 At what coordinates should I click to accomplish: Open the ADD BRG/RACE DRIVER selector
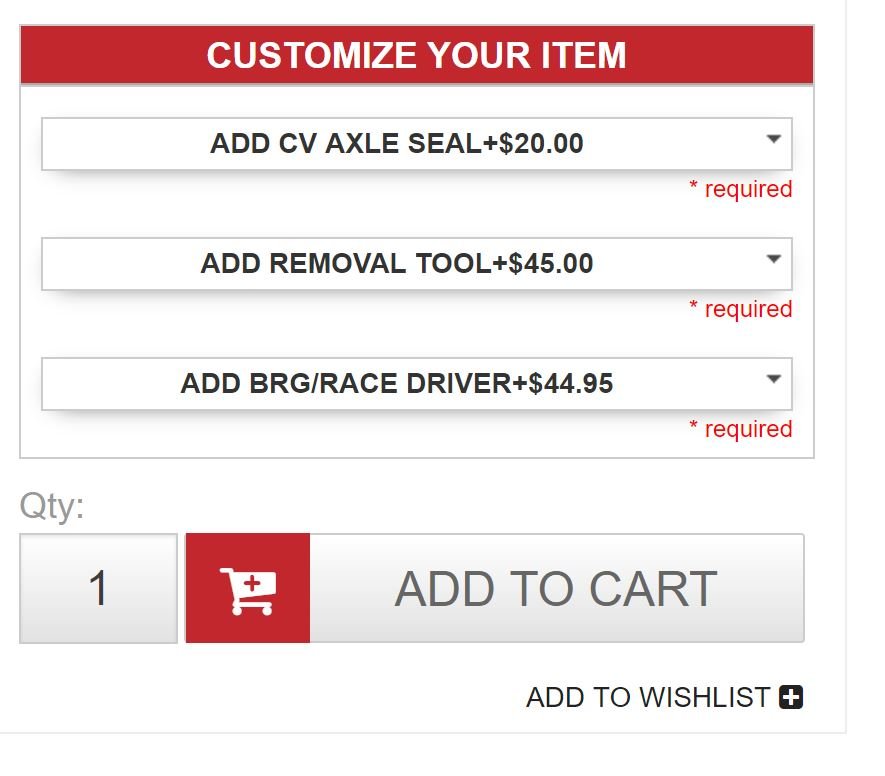[x=417, y=384]
